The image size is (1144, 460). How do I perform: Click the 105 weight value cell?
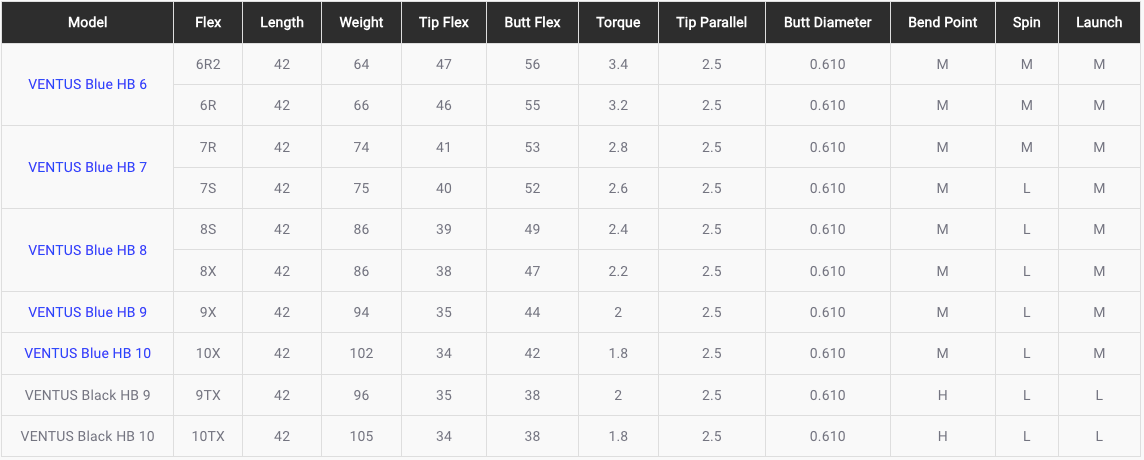pos(361,436)
